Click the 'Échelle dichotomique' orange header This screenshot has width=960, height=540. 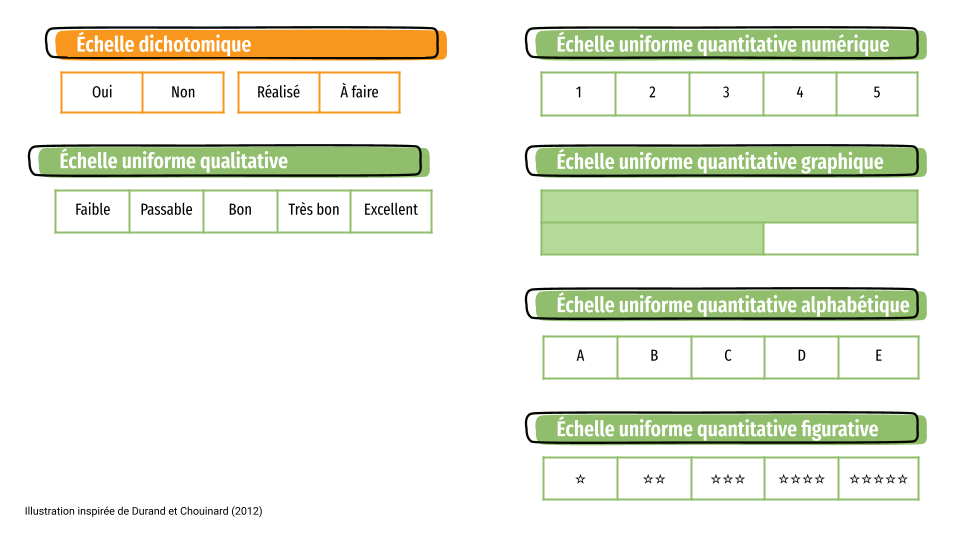tap(246, 44)
